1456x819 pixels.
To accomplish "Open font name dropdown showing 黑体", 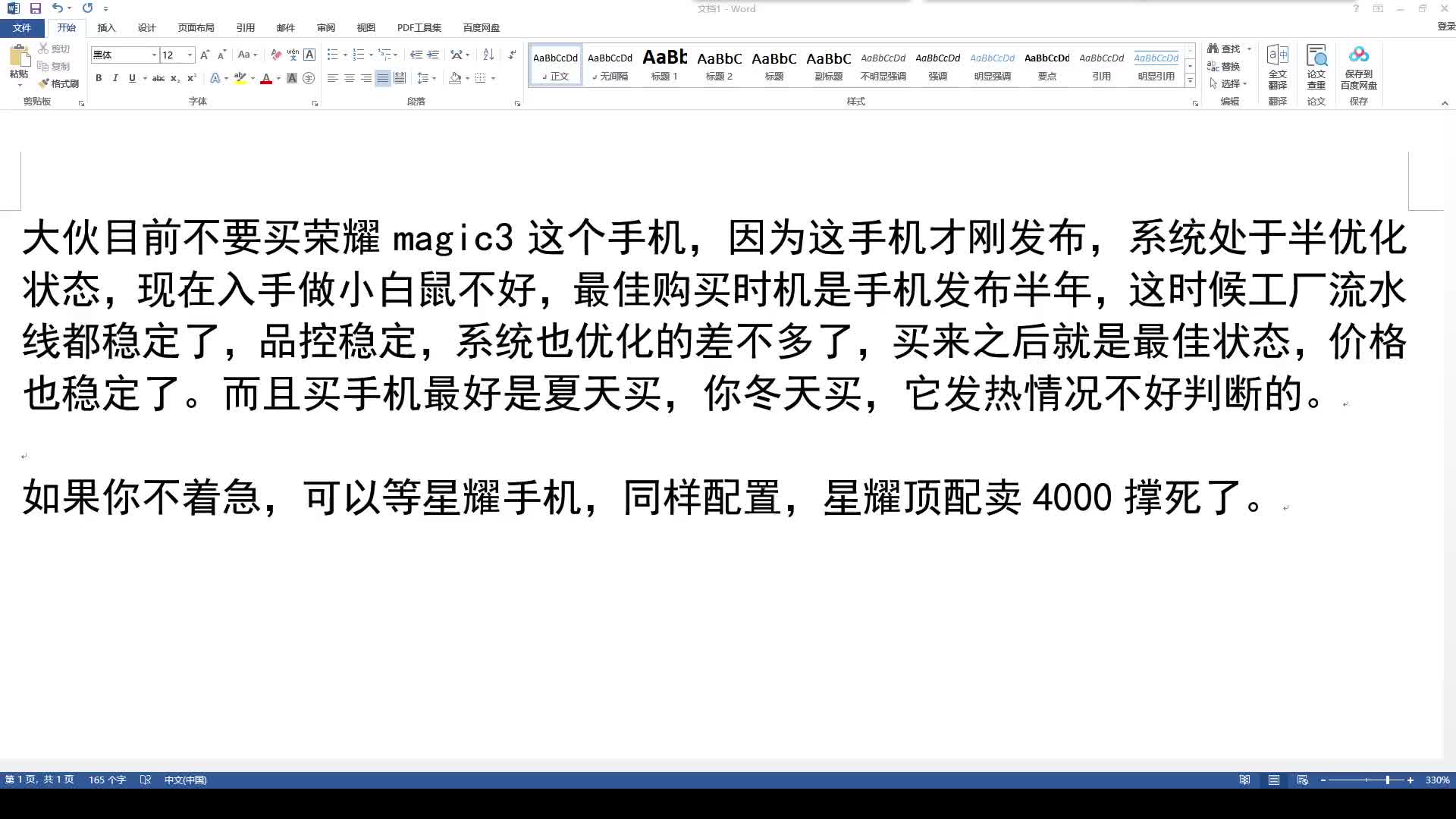I will pos(154,55).
